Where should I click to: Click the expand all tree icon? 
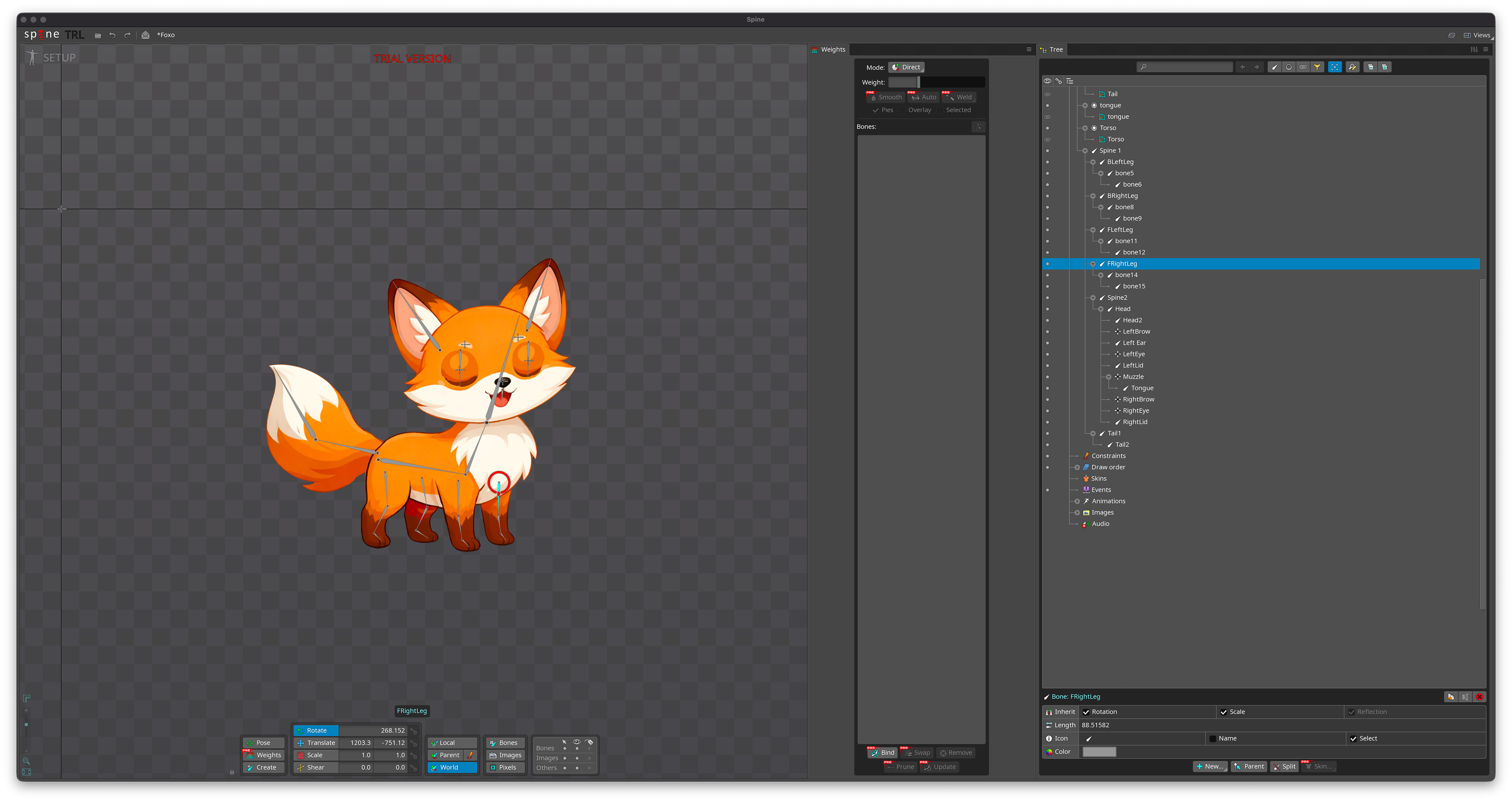[1385, 67]
